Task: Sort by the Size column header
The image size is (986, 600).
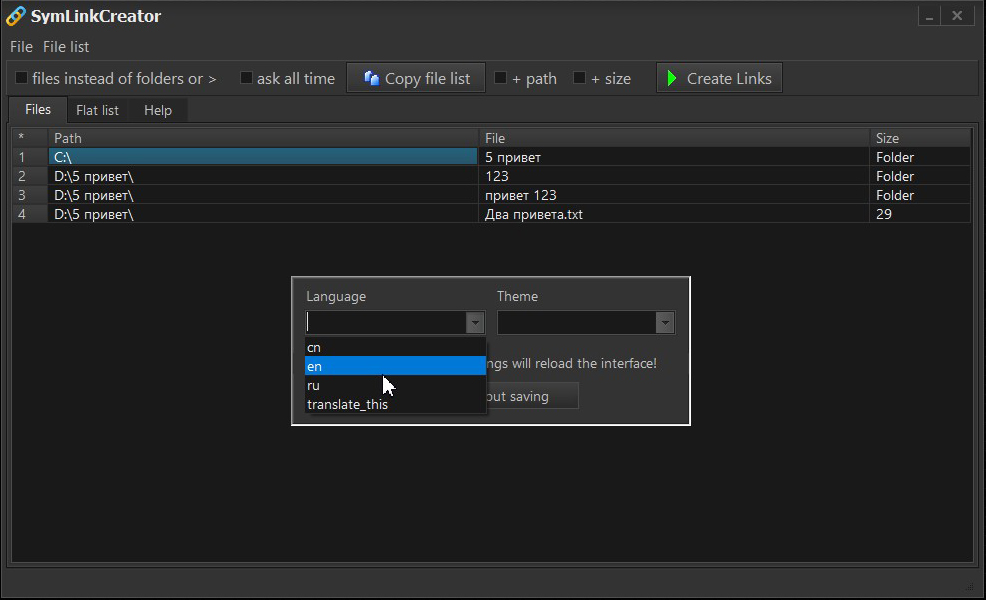Action: (920, 138)
